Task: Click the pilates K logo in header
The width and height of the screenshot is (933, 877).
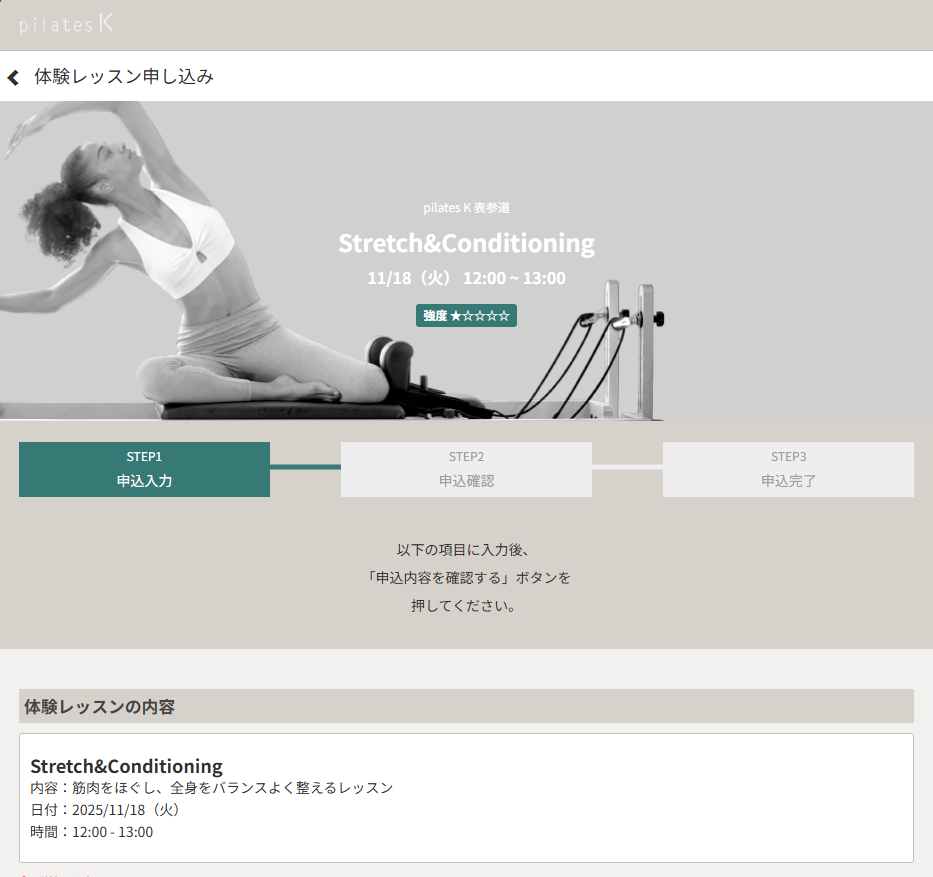Action: 66,24
